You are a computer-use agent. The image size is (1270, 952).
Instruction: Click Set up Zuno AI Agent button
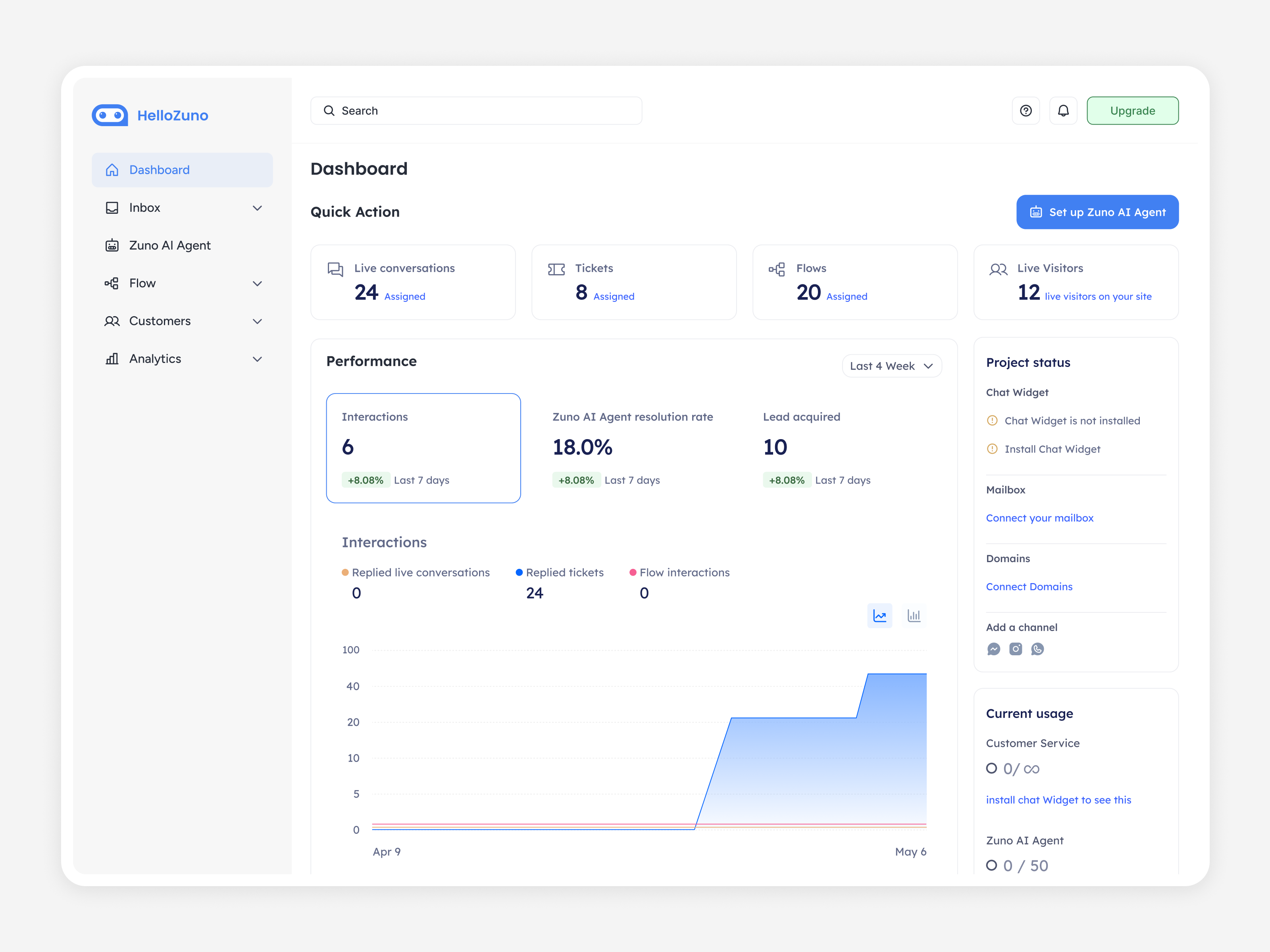point(1097,212)
